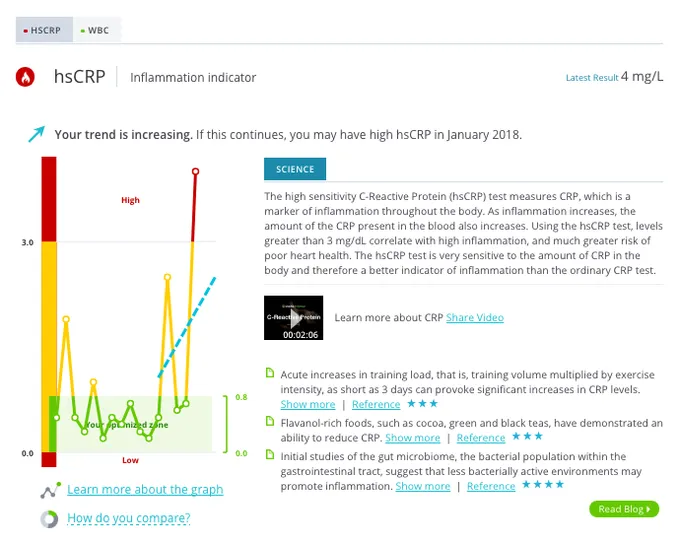Open the SCIENCE tab

pyautogui.click(x=295, y=170)
